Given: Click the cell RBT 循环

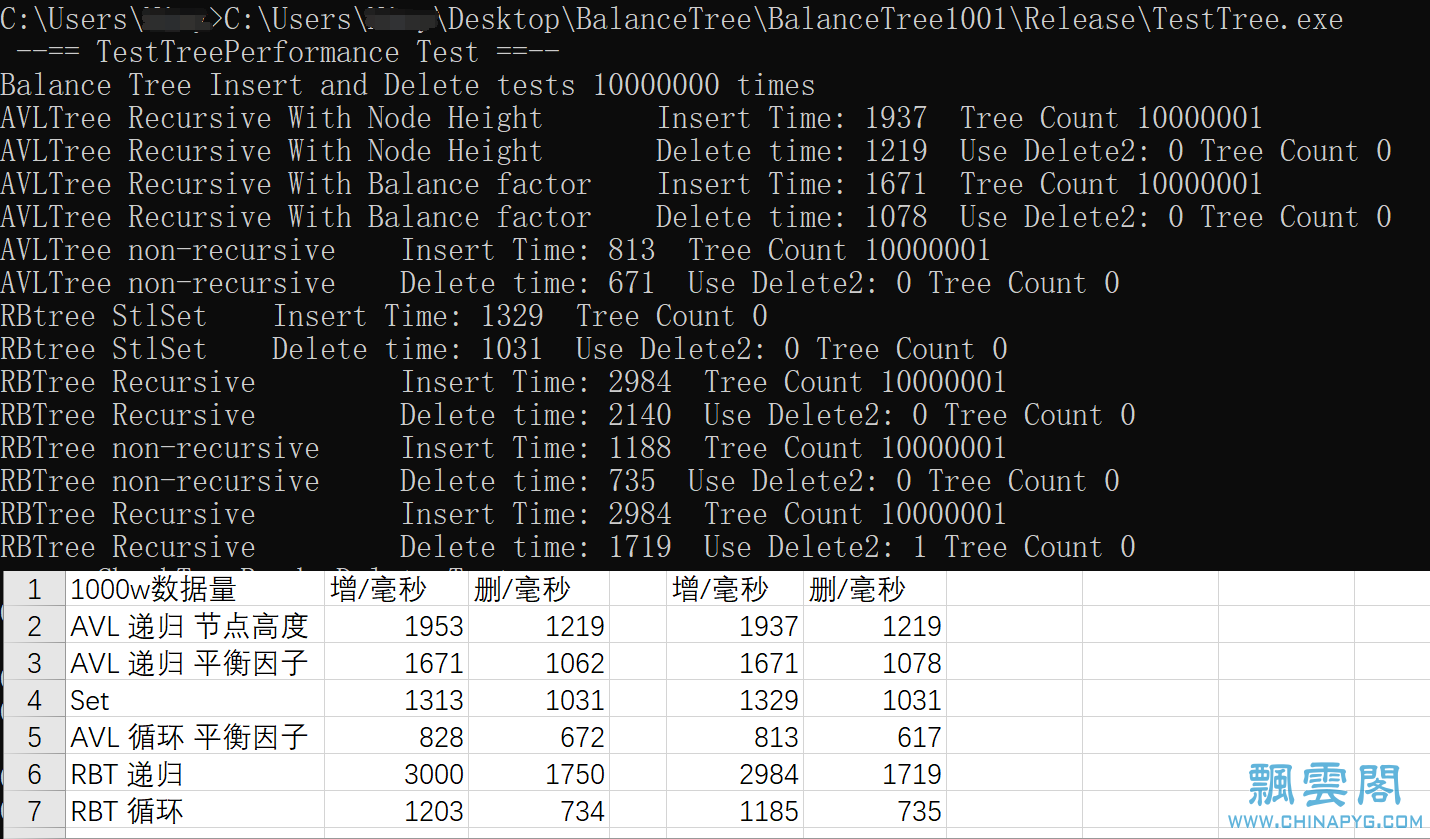Looking at the screenshot, I should click(195, 811).
